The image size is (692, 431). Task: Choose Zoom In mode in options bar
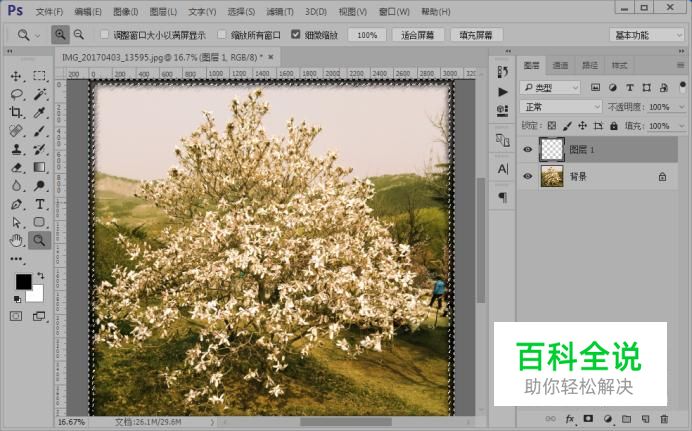pyautogui.click(x=60, y=34)
